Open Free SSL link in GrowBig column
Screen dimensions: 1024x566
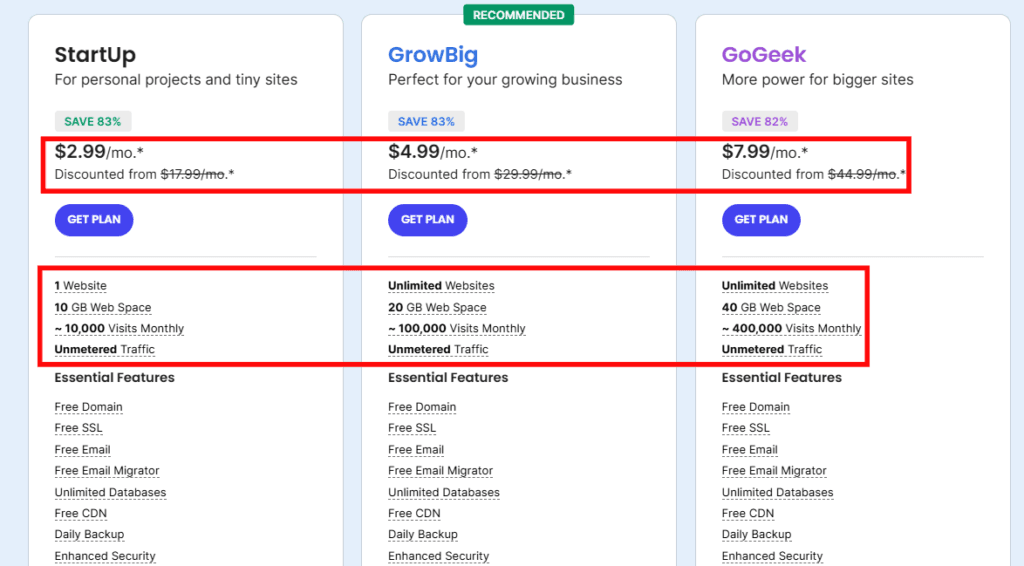[412, 428]
